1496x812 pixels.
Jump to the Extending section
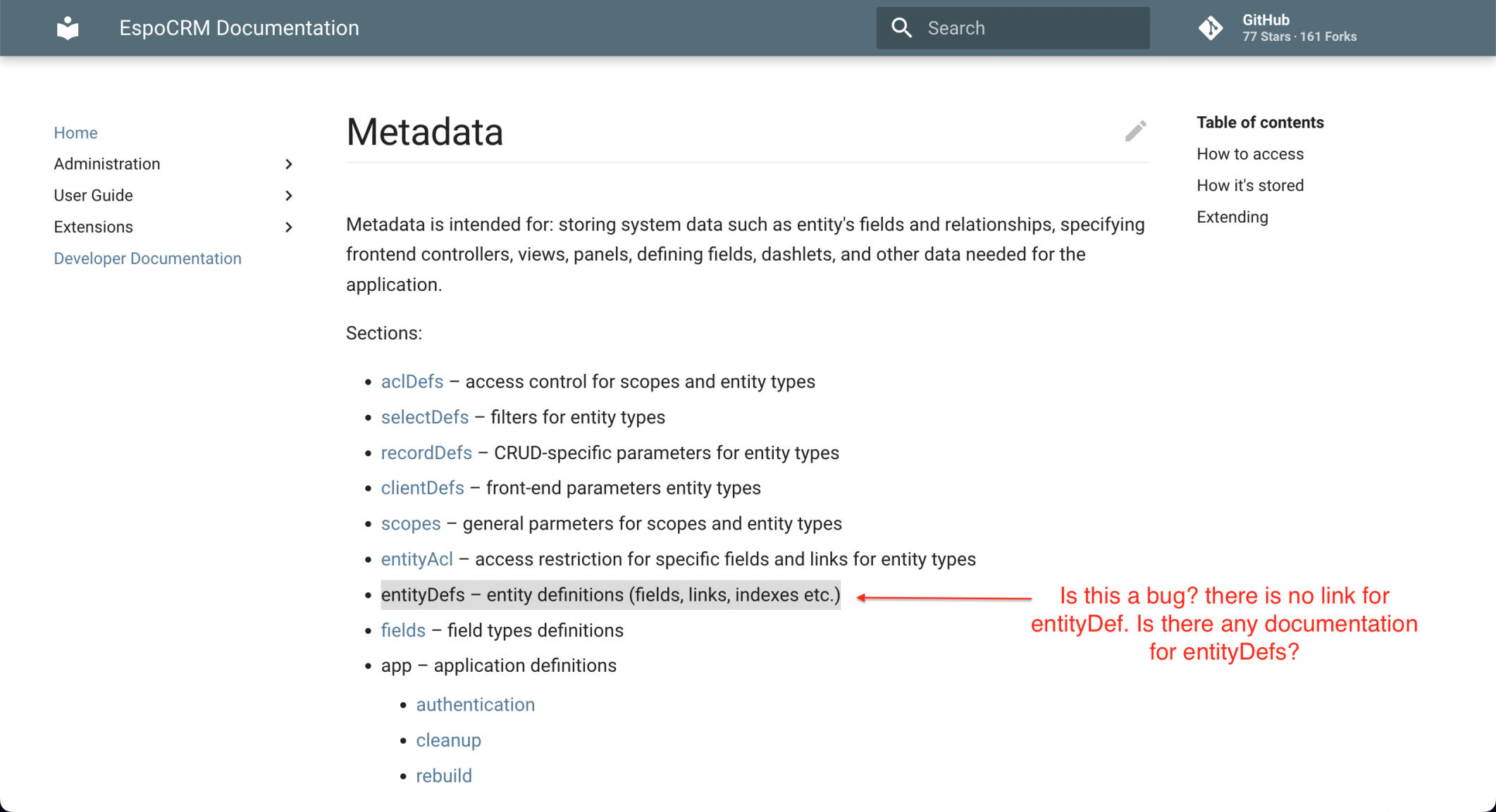click(1232, 217)
